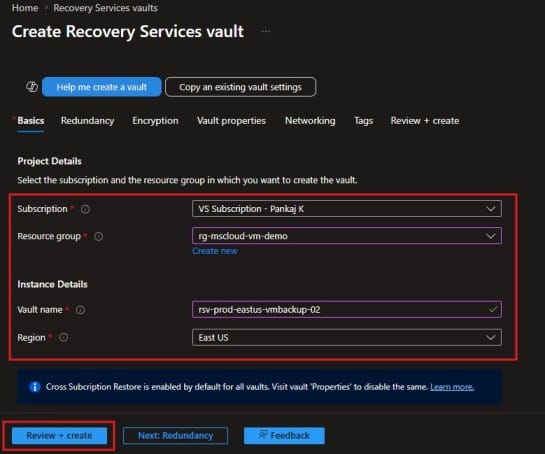Open the ellipsis menu next to page title
Viewport: 545px width, 454px height.
pos(266,31)
